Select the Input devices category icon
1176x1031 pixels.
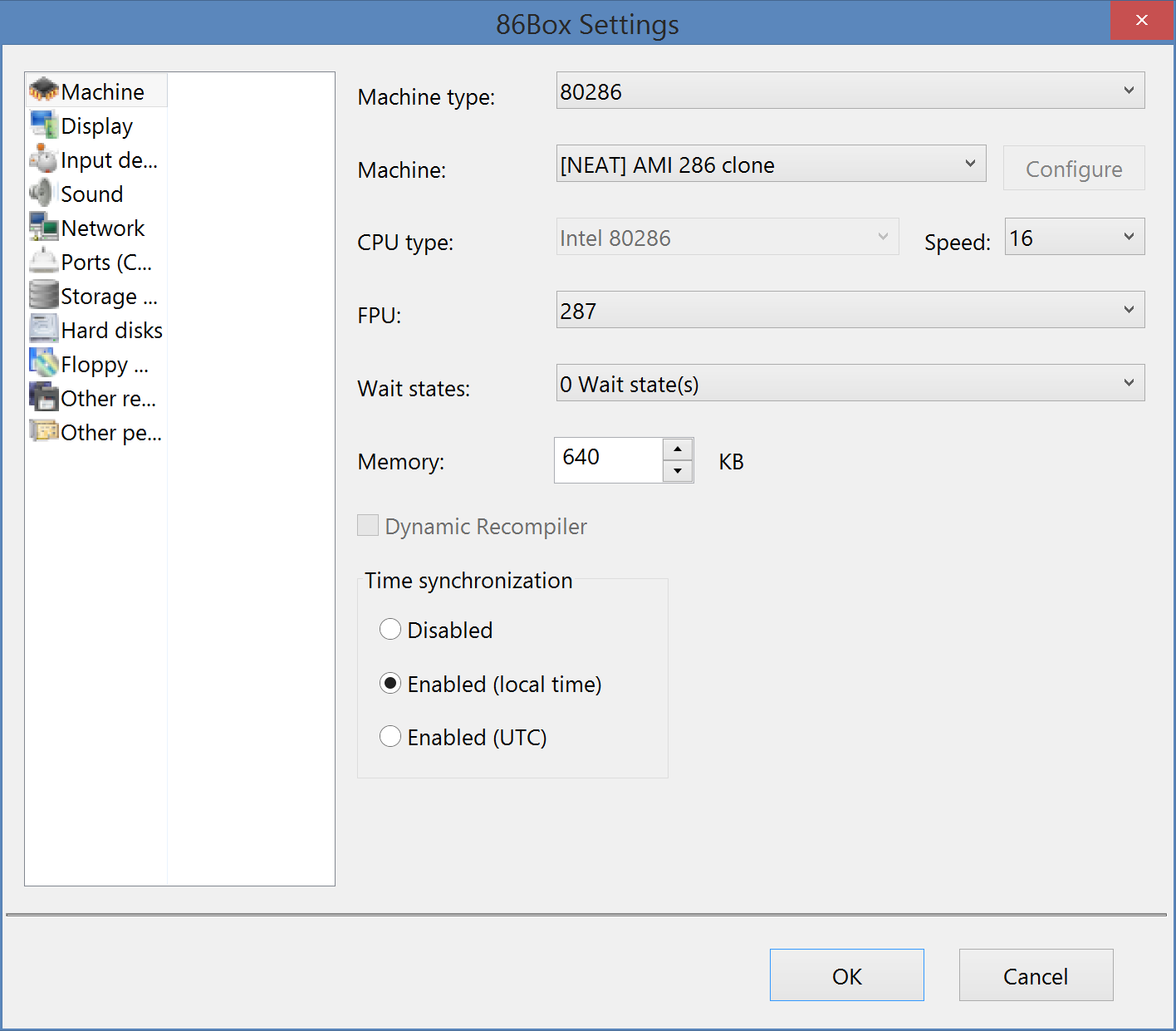click(x=43, y=160)
